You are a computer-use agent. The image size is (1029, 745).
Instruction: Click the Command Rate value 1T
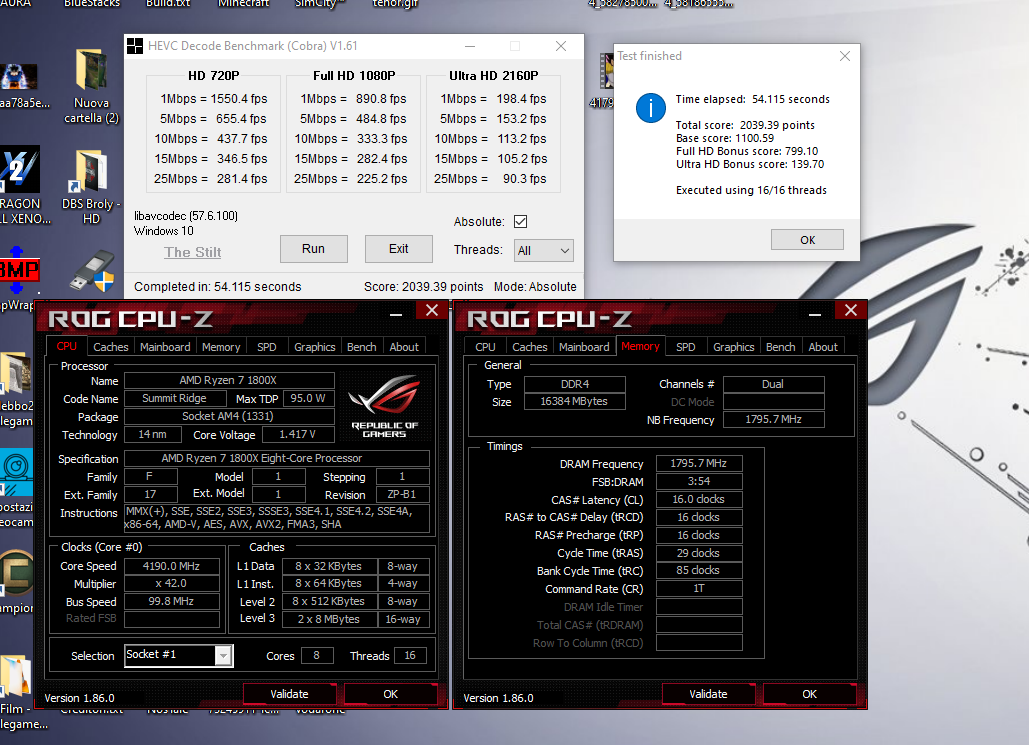[x=699, y=589]
